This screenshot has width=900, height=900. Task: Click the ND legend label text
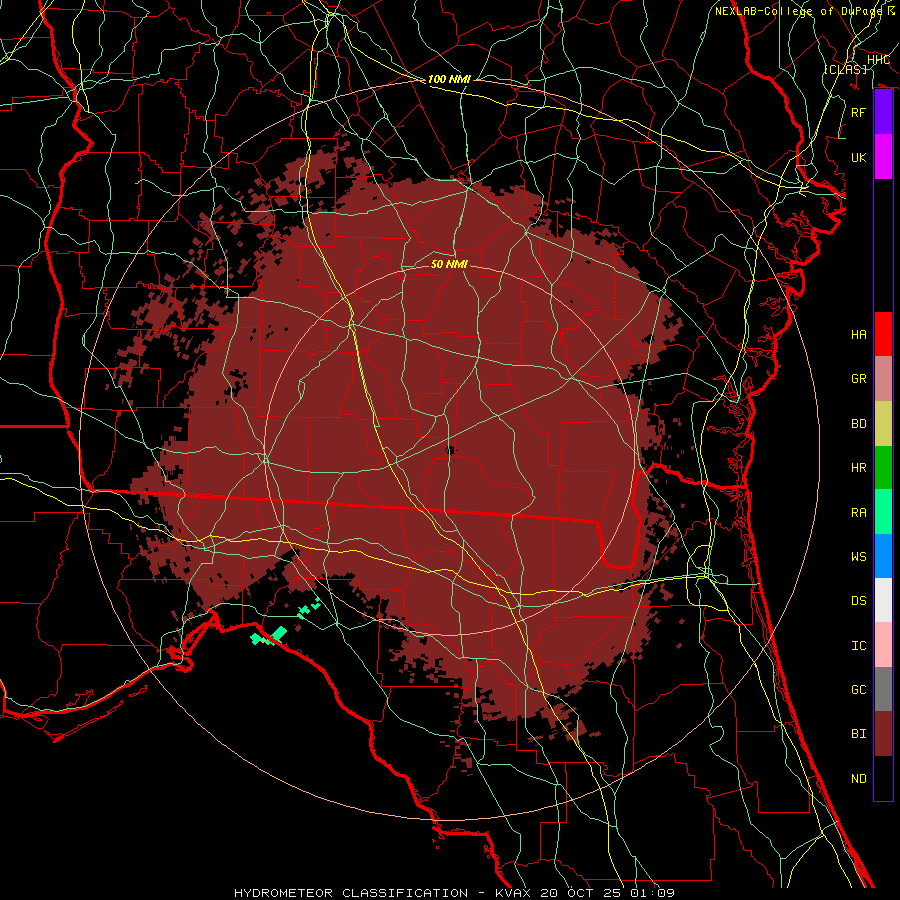(x=858, y=778)
